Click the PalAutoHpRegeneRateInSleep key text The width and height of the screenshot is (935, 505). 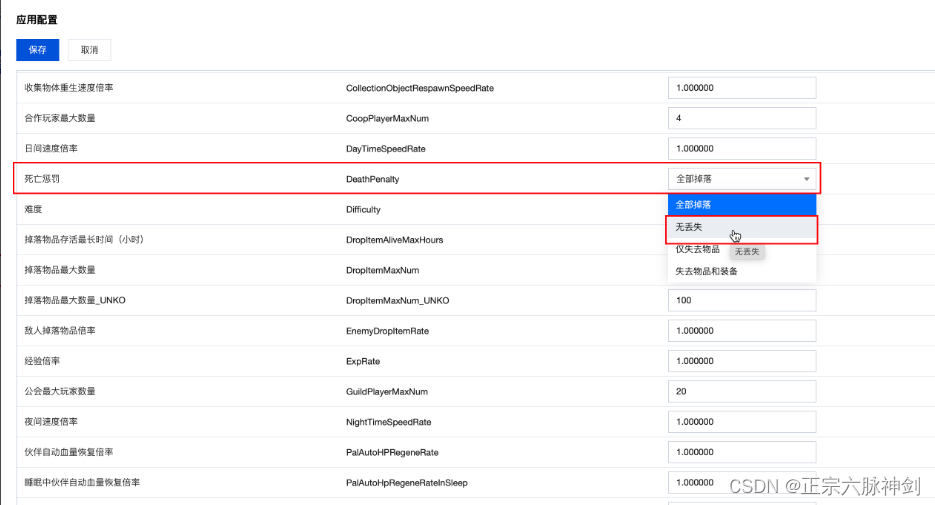tap(407, 483)
